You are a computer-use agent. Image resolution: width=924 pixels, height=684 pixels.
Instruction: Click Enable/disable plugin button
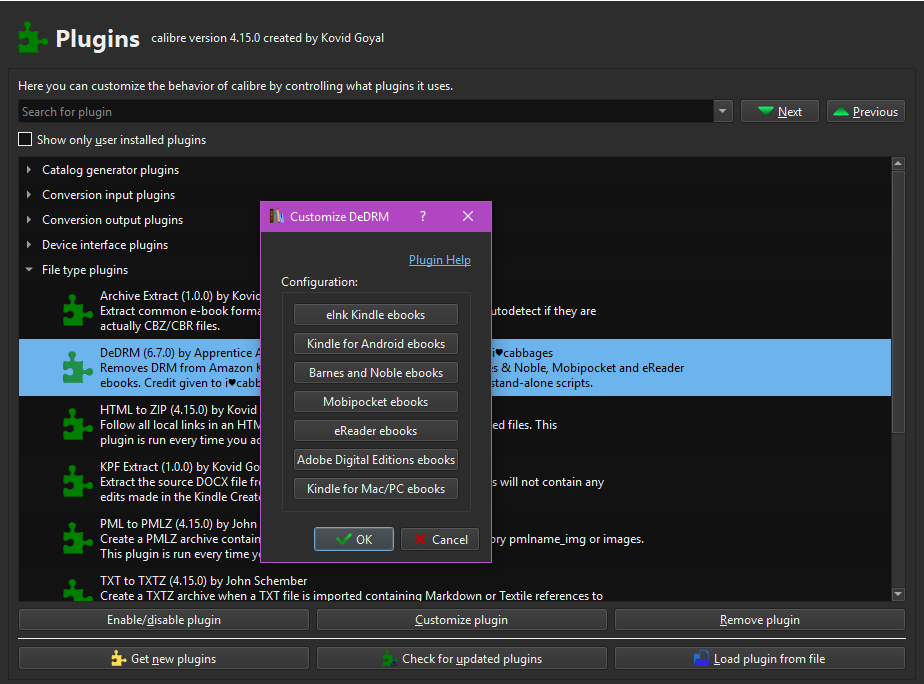[164, 620]
